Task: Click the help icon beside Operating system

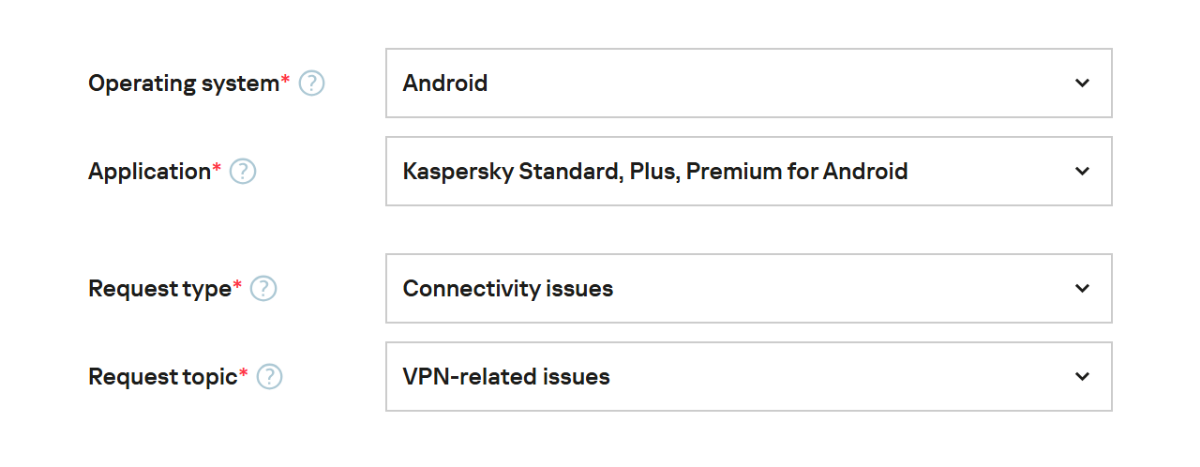Action: (312, 84)
